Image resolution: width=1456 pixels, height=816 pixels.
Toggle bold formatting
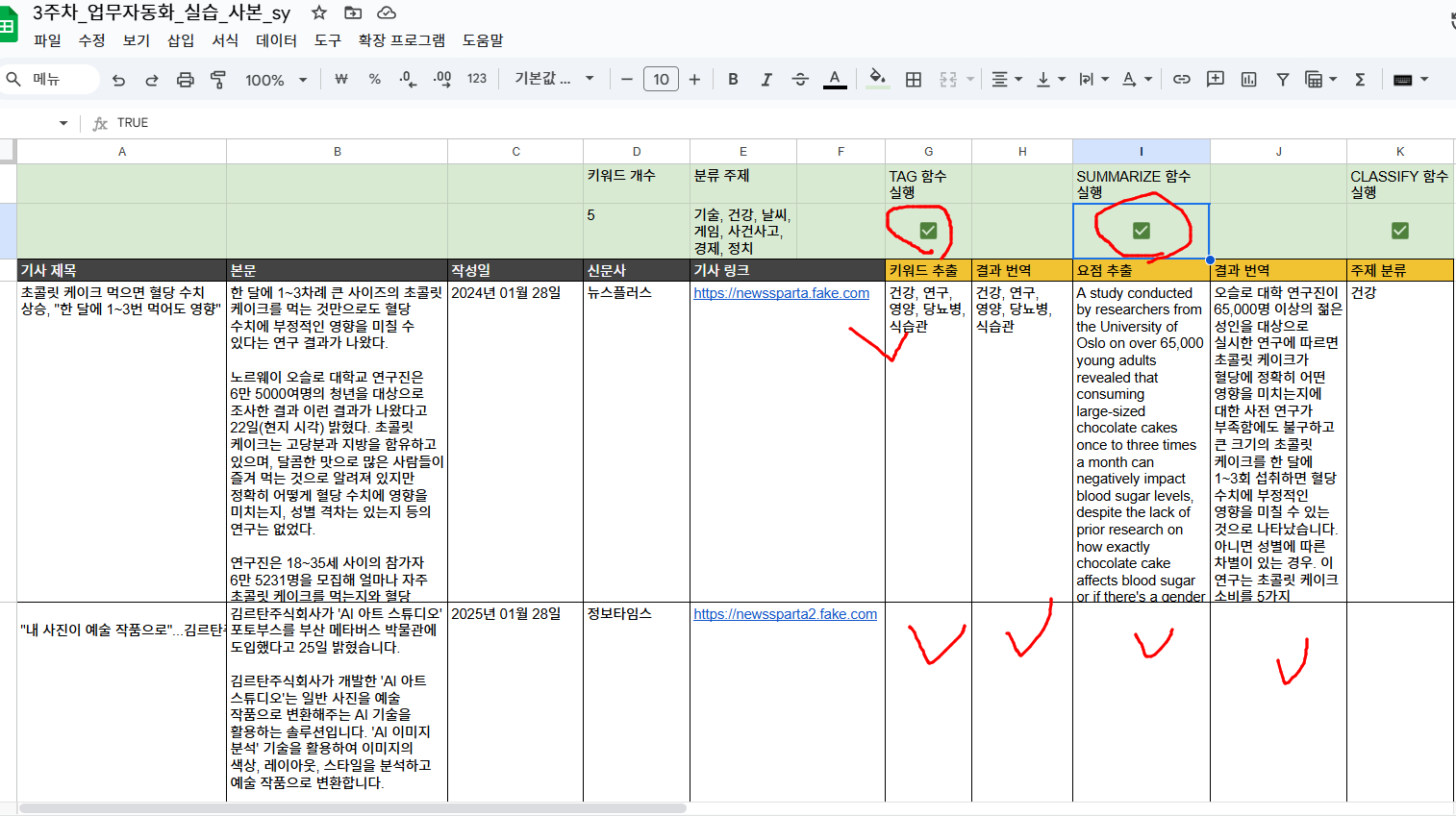[x=733, y=79]
